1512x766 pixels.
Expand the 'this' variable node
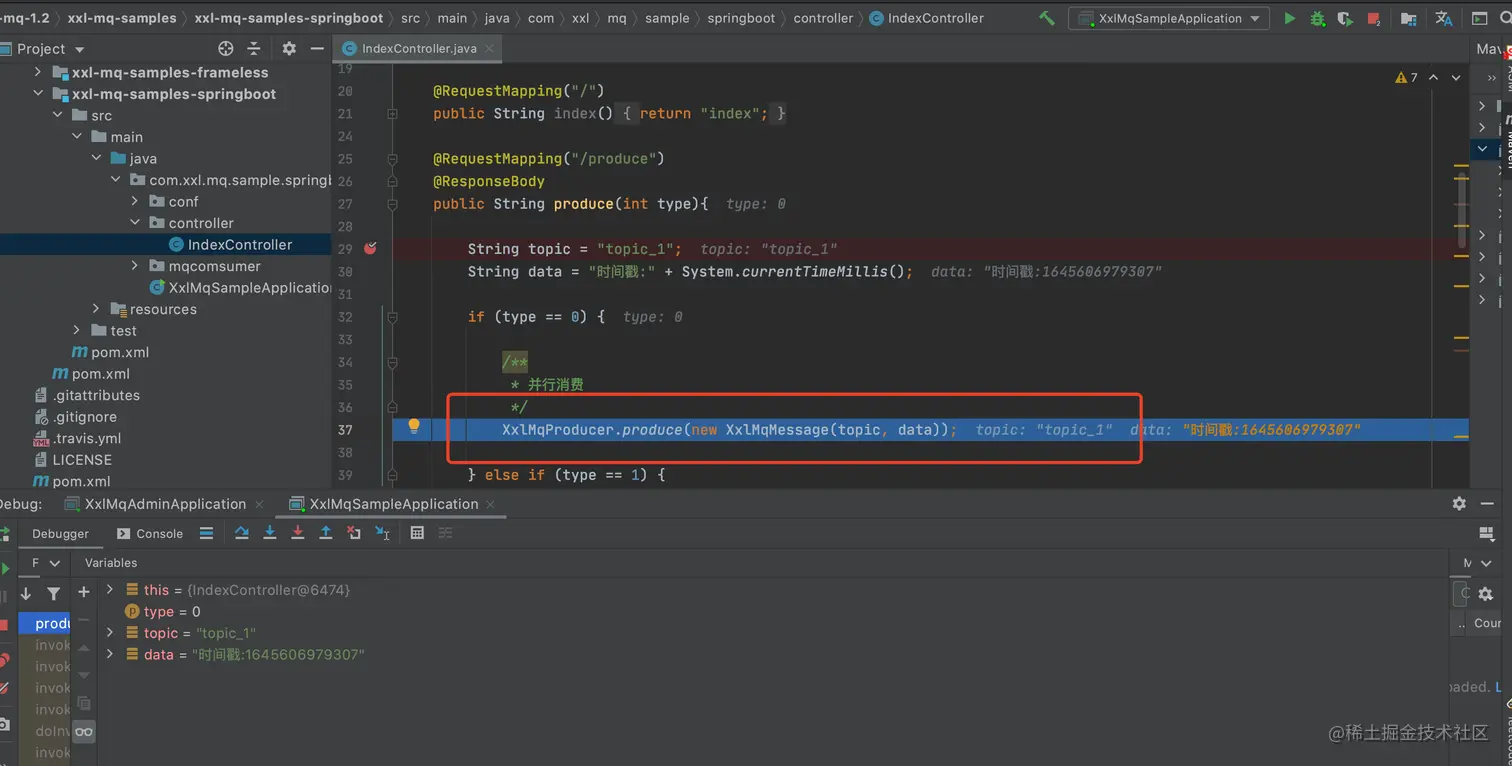(110, 590)
